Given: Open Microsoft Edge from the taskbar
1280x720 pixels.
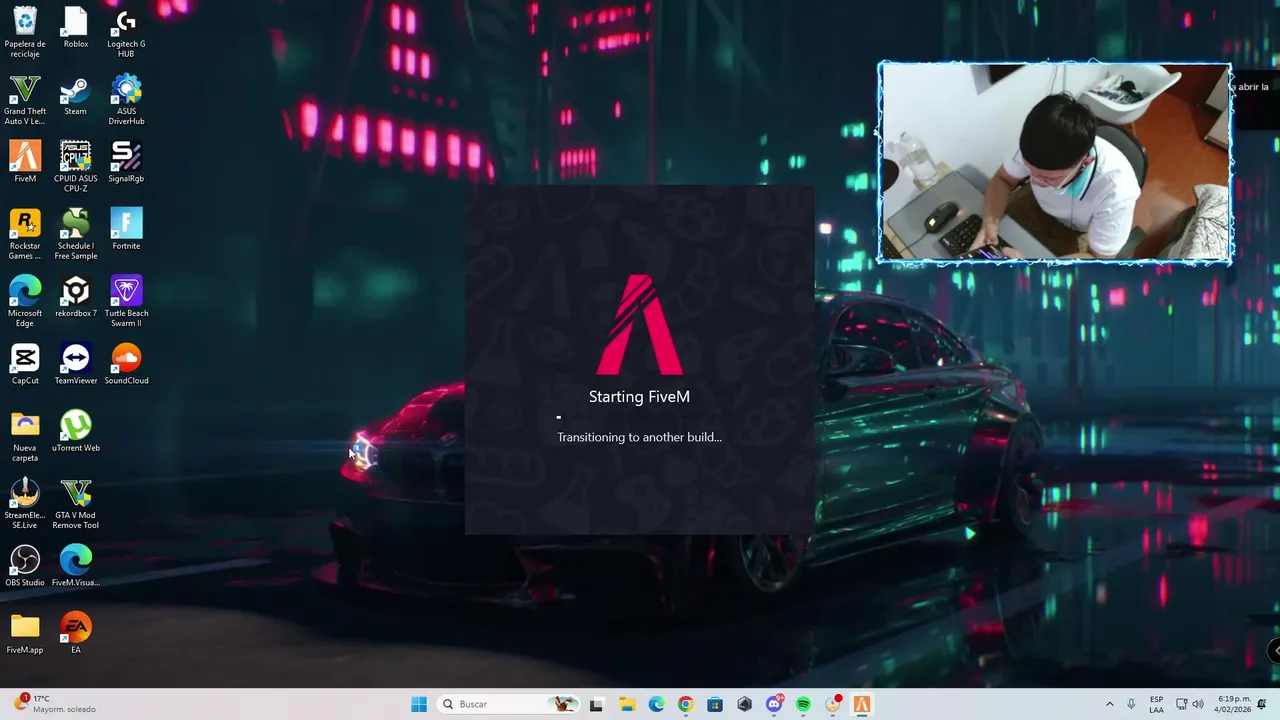Looking at the screenshot, I should (x=656, y=704).
